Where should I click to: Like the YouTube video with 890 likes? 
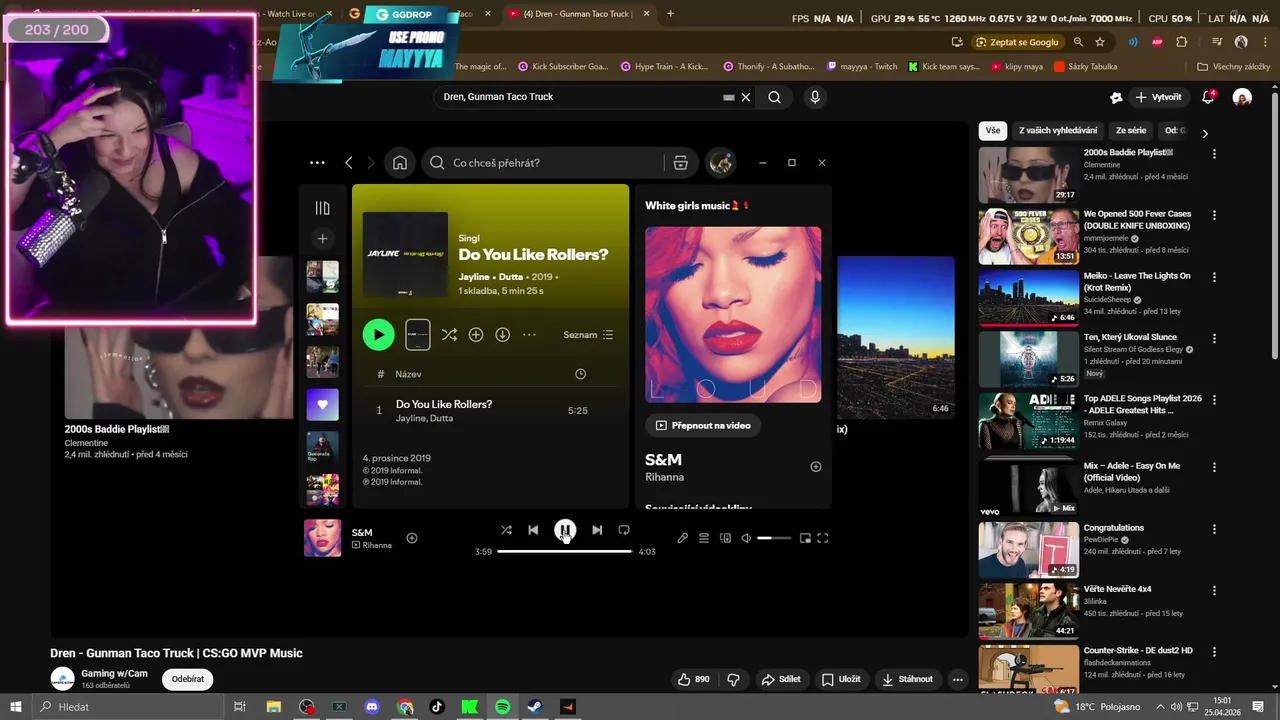pyautogui.click(x=693, y=679)
